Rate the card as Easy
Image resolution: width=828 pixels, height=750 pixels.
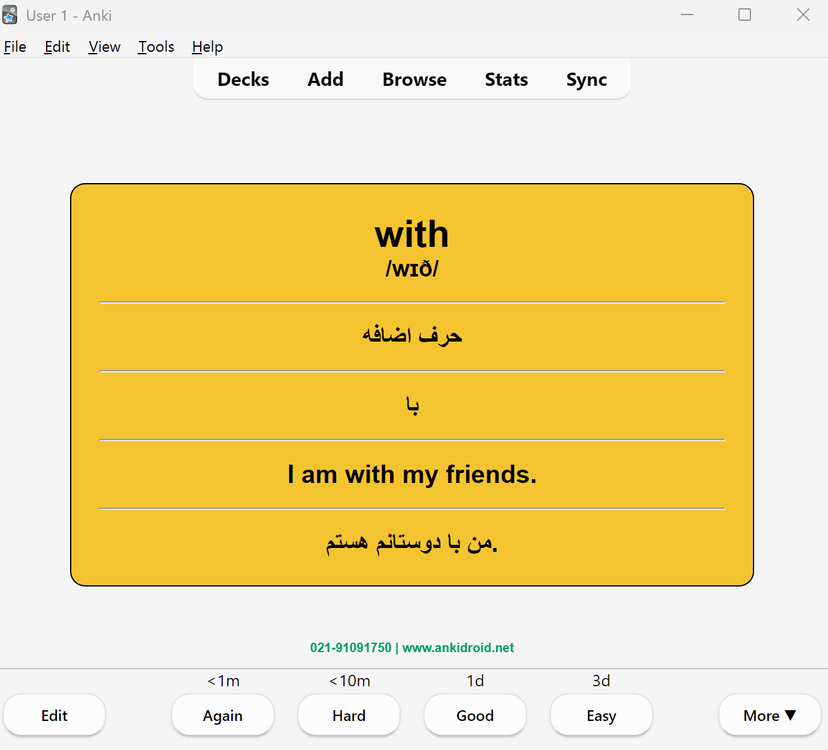601,715
